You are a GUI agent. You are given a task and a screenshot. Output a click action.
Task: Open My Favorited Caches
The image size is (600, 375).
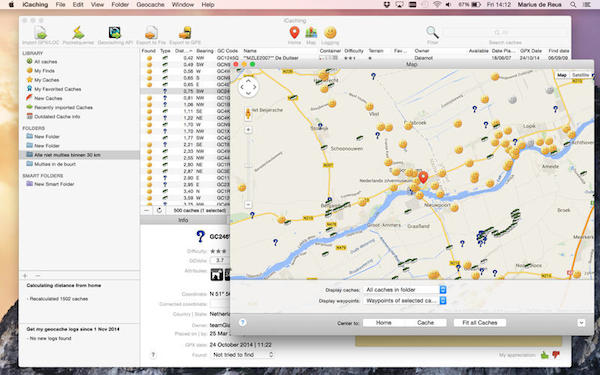(57, 89)
